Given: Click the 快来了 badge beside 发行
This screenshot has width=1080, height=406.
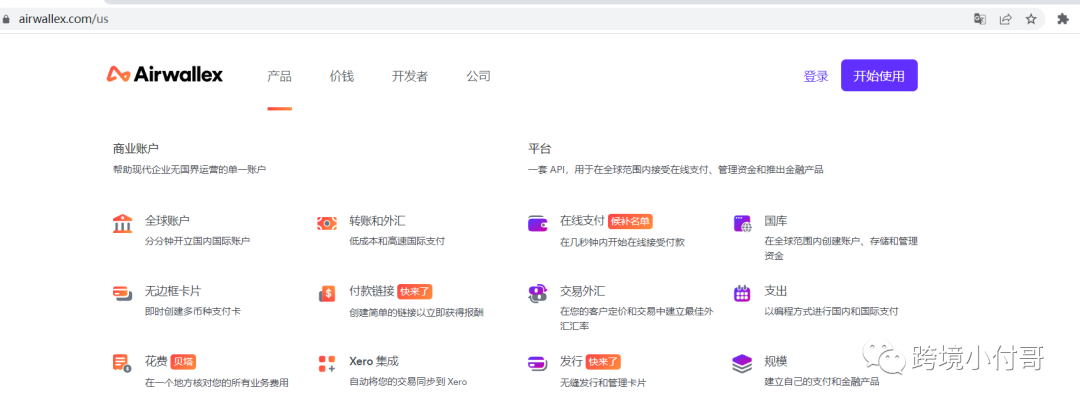Looking at the screenshot, I should (x=604, y=361).
